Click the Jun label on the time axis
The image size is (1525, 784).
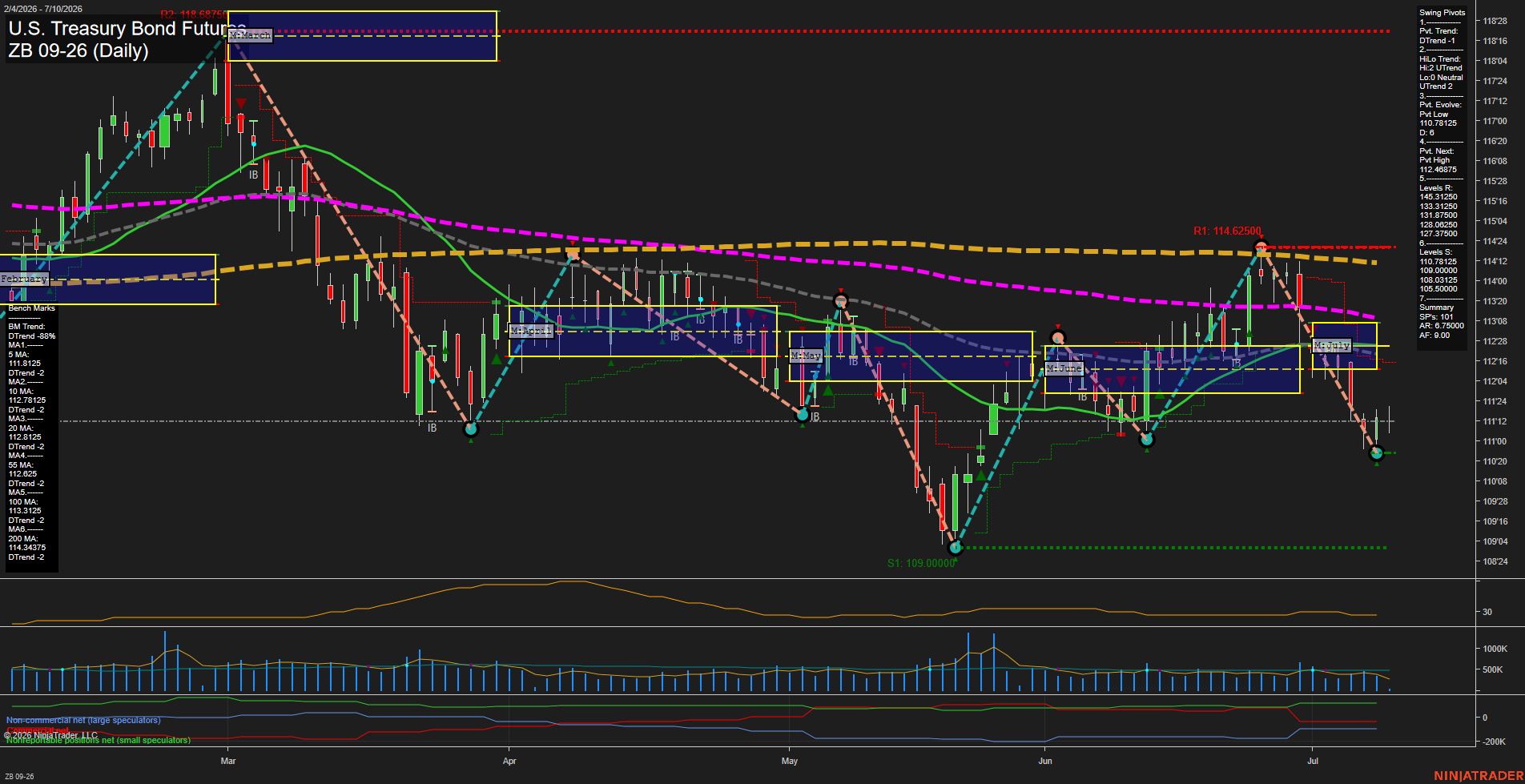click(x=1045, y=761)
